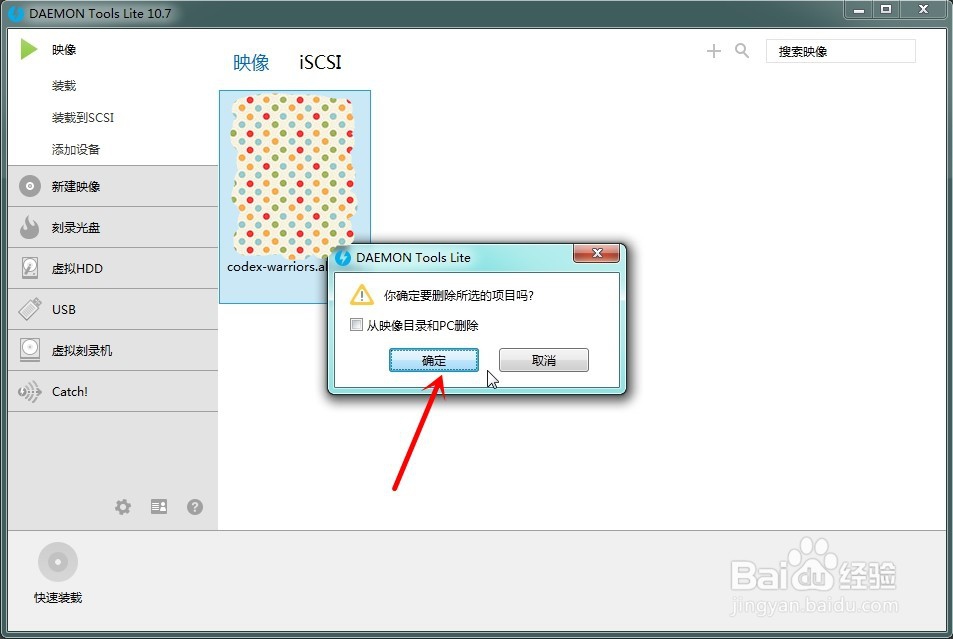Focus the 搜索映像 search field
This screenshot has width=953, height=639.
point(841,51)
